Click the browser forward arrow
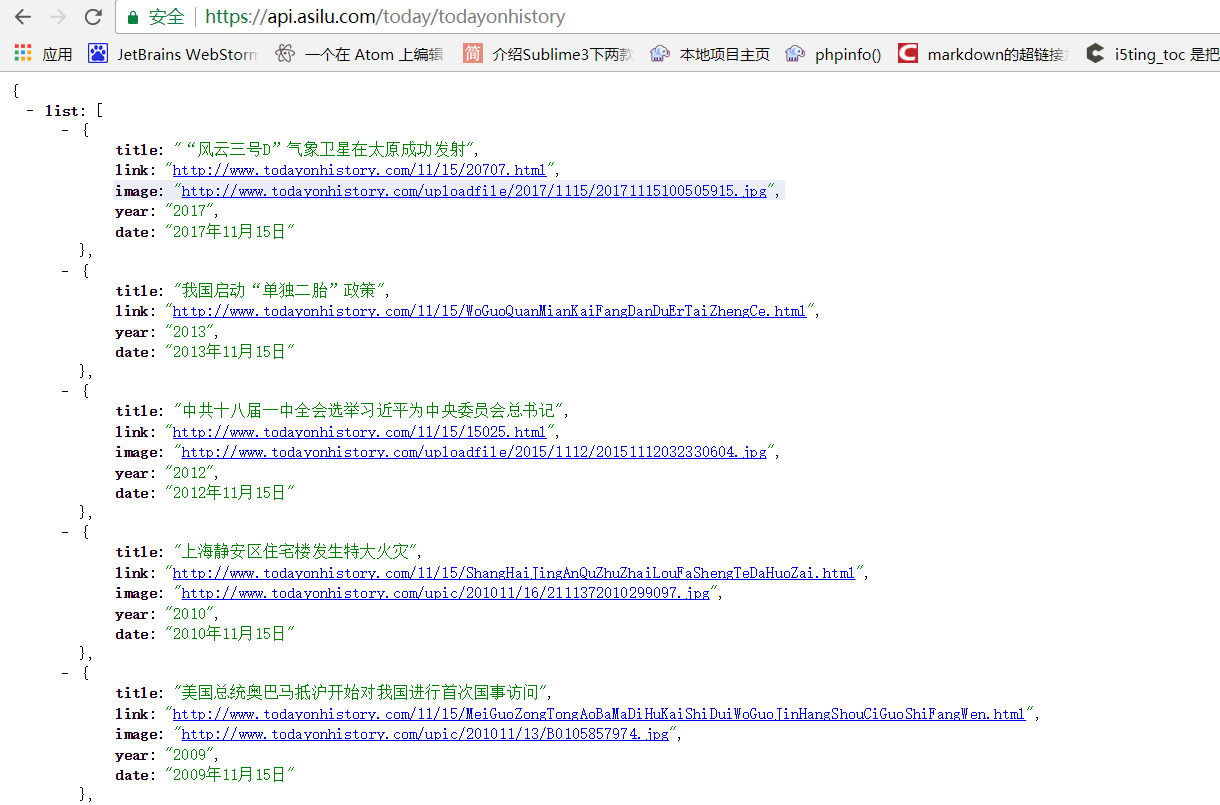Viewport: 1220px width, 805px height. pyautogui.click(x=58, y=17)
